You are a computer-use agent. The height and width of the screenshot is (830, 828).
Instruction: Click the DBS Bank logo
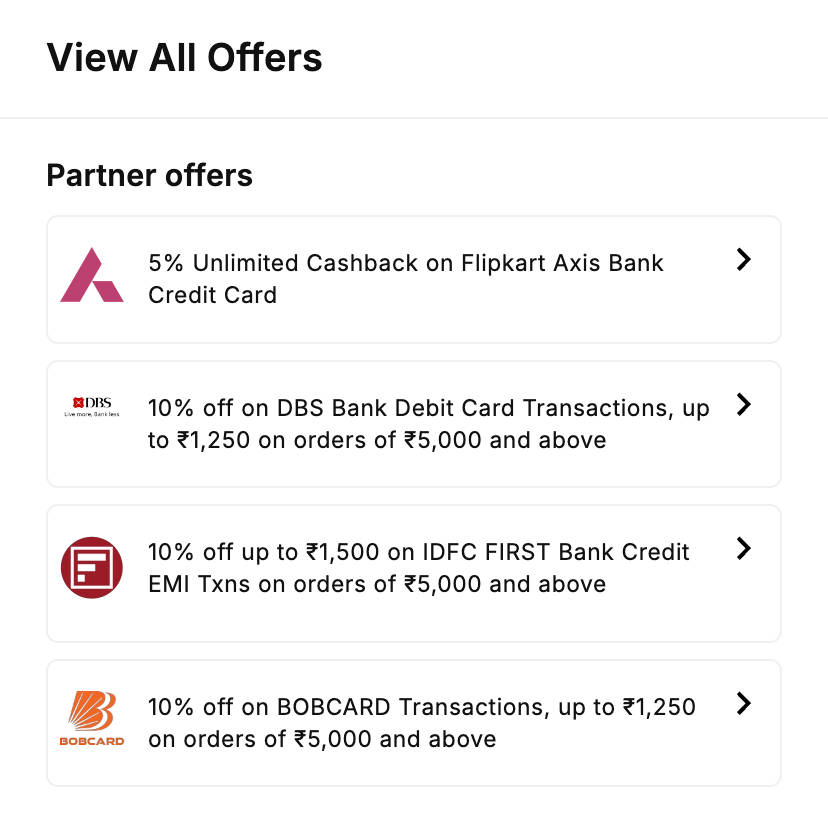92,402
